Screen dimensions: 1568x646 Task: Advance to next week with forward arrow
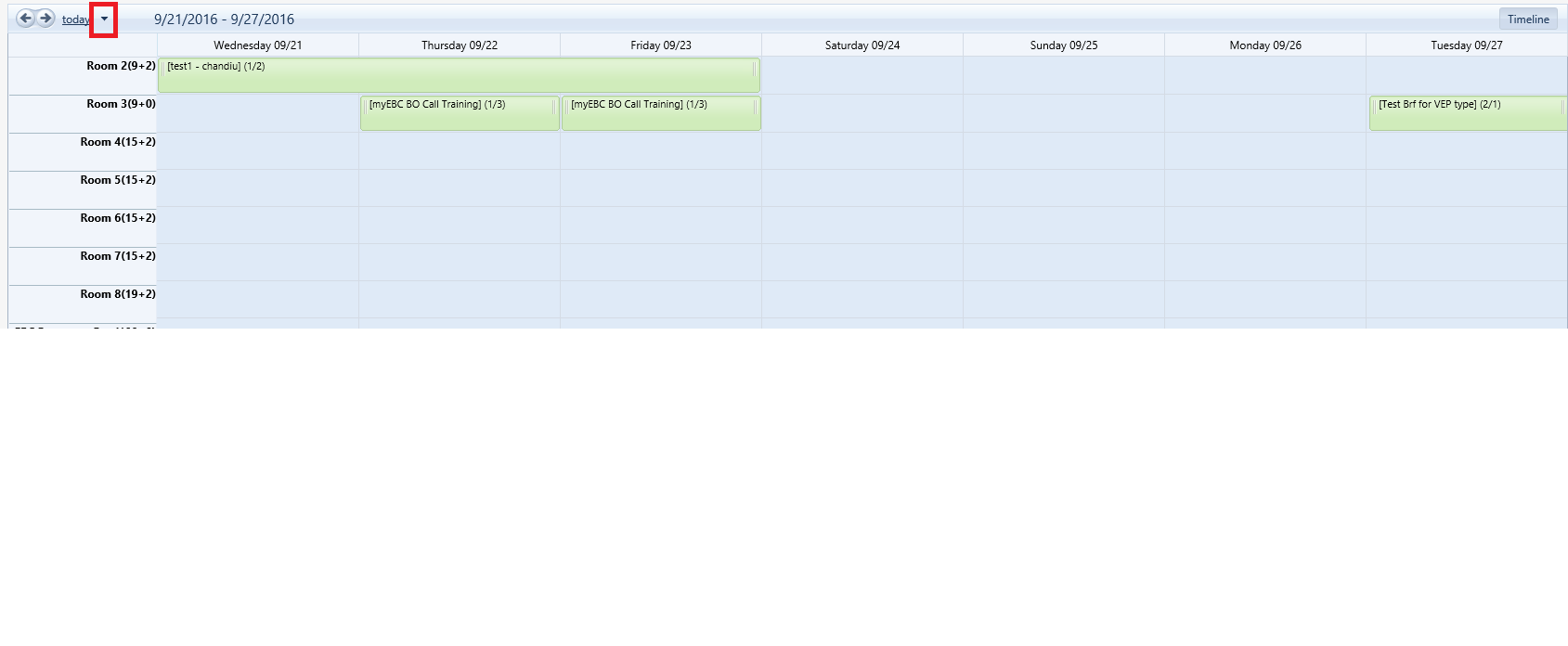click(x=45, y=19)
